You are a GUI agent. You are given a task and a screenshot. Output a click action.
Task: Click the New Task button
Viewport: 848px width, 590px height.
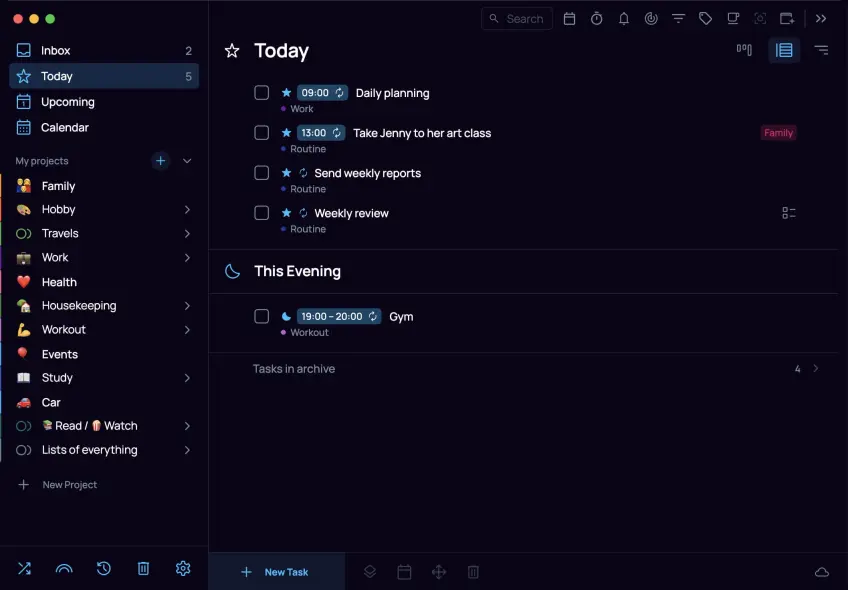[276, 572]
